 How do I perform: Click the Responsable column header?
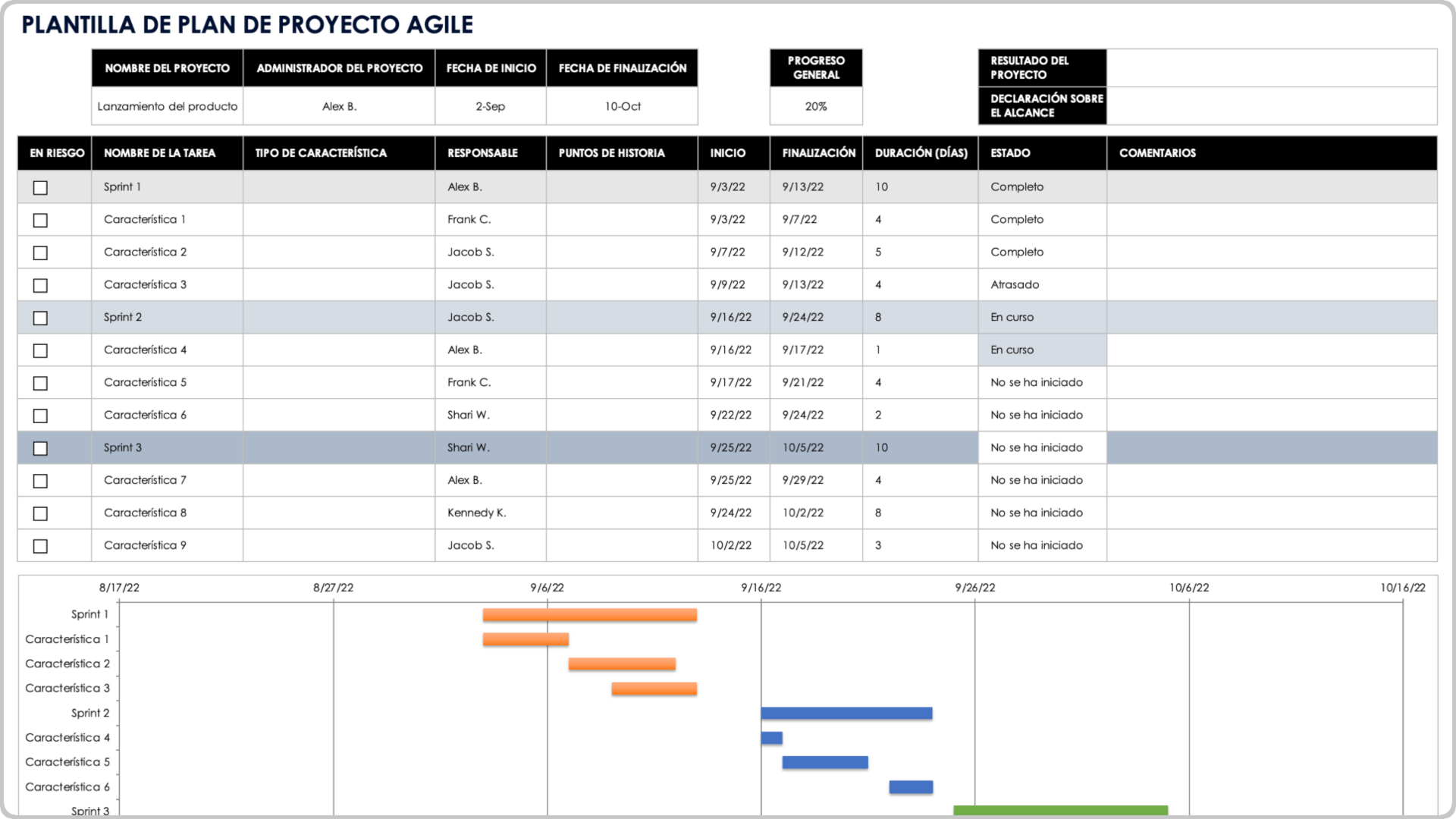coord(491,153)
